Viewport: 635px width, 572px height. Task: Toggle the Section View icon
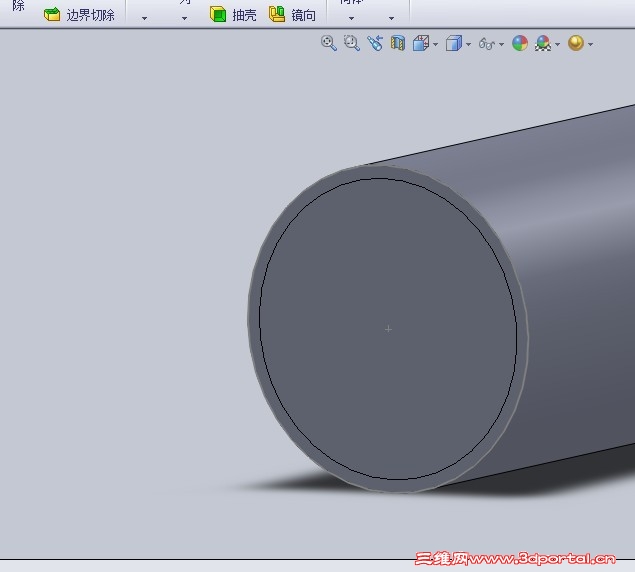(x=398, y=43)
